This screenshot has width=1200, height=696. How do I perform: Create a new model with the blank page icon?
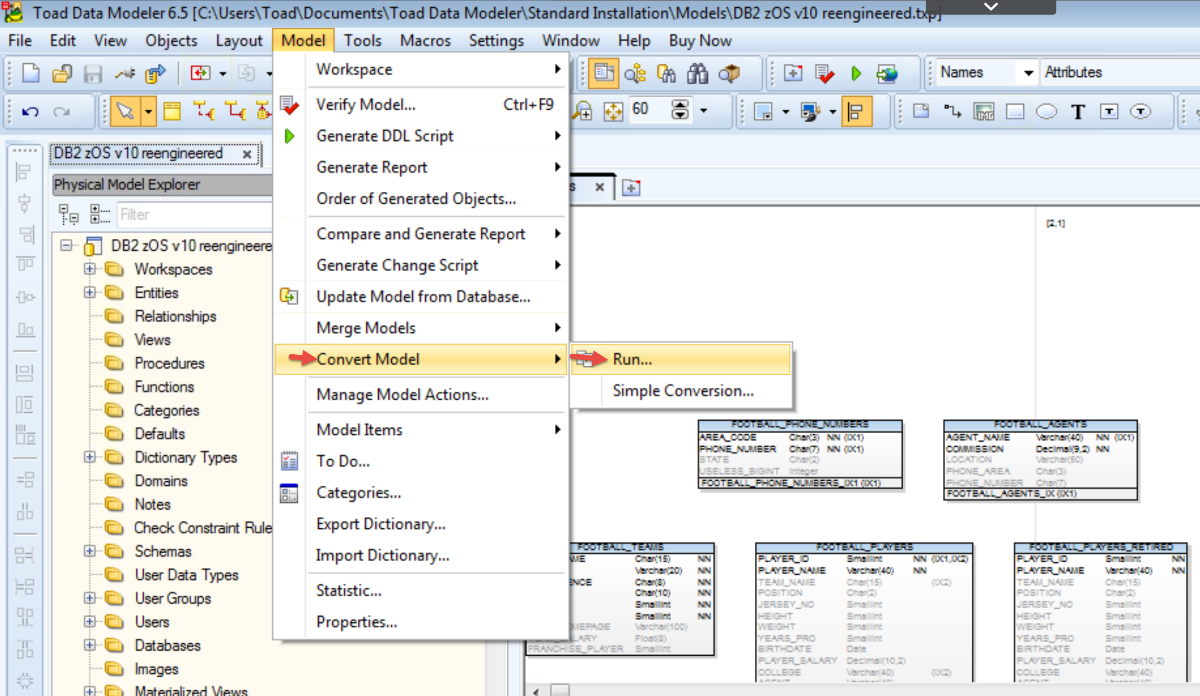[x=31, y=73]
